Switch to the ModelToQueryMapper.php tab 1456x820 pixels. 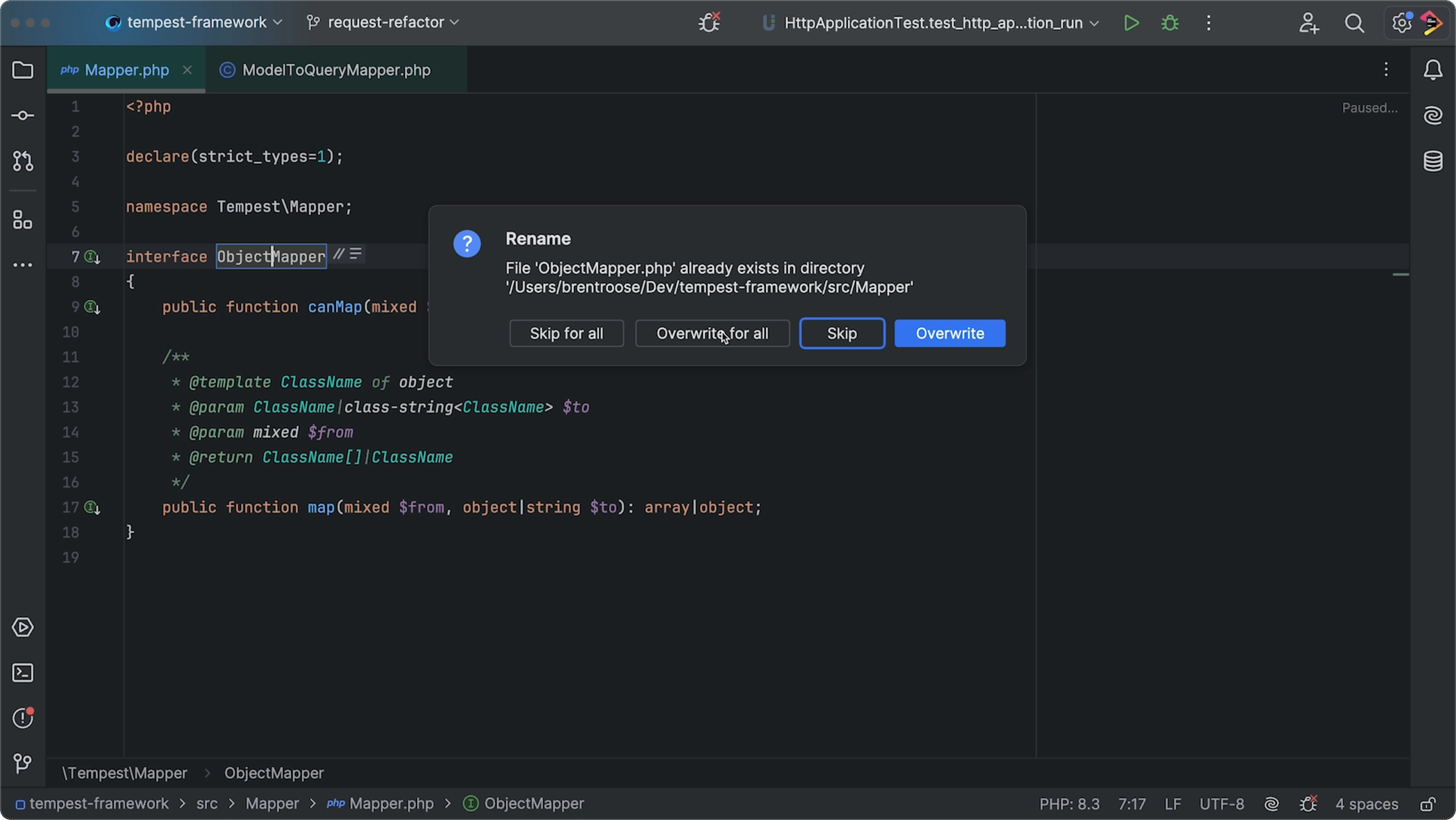click(x=336, y=70)
